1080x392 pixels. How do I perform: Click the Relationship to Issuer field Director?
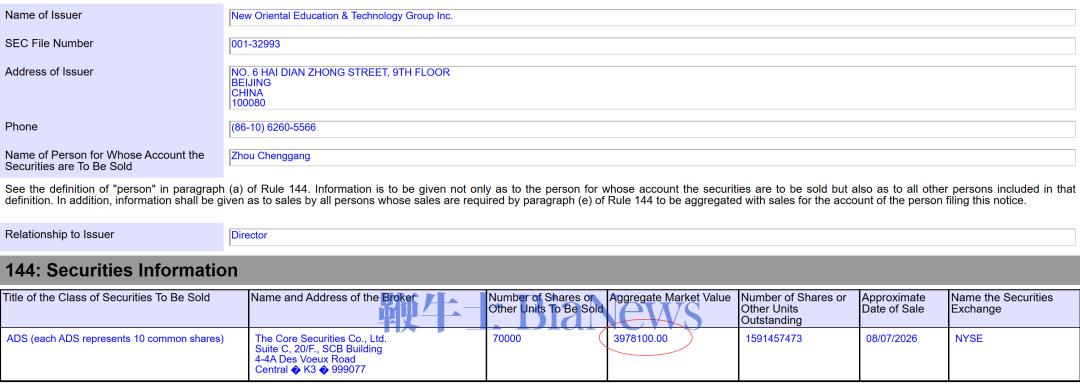pos(652,237)
